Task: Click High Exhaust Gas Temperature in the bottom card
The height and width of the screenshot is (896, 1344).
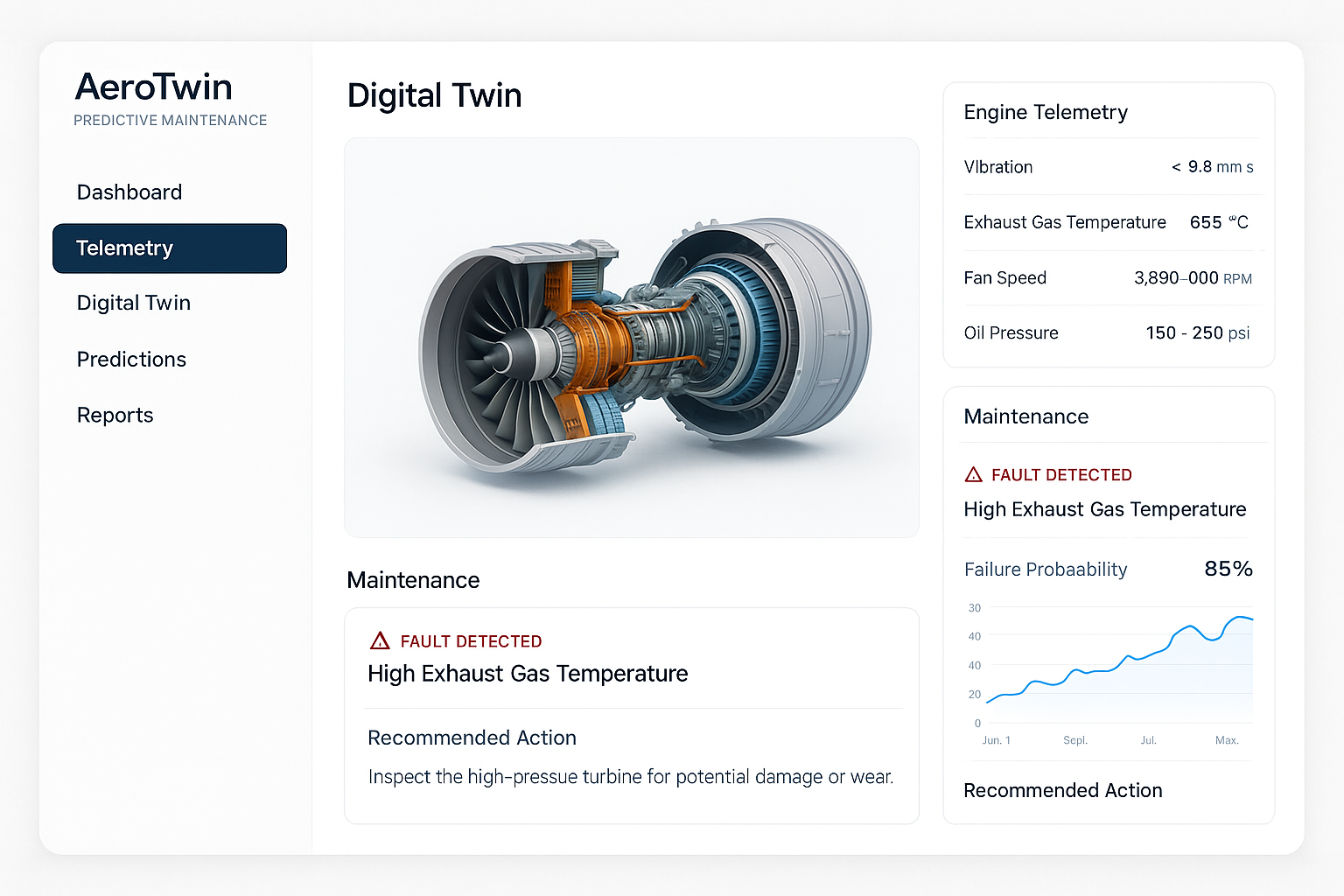Action: tap(528, 674)
